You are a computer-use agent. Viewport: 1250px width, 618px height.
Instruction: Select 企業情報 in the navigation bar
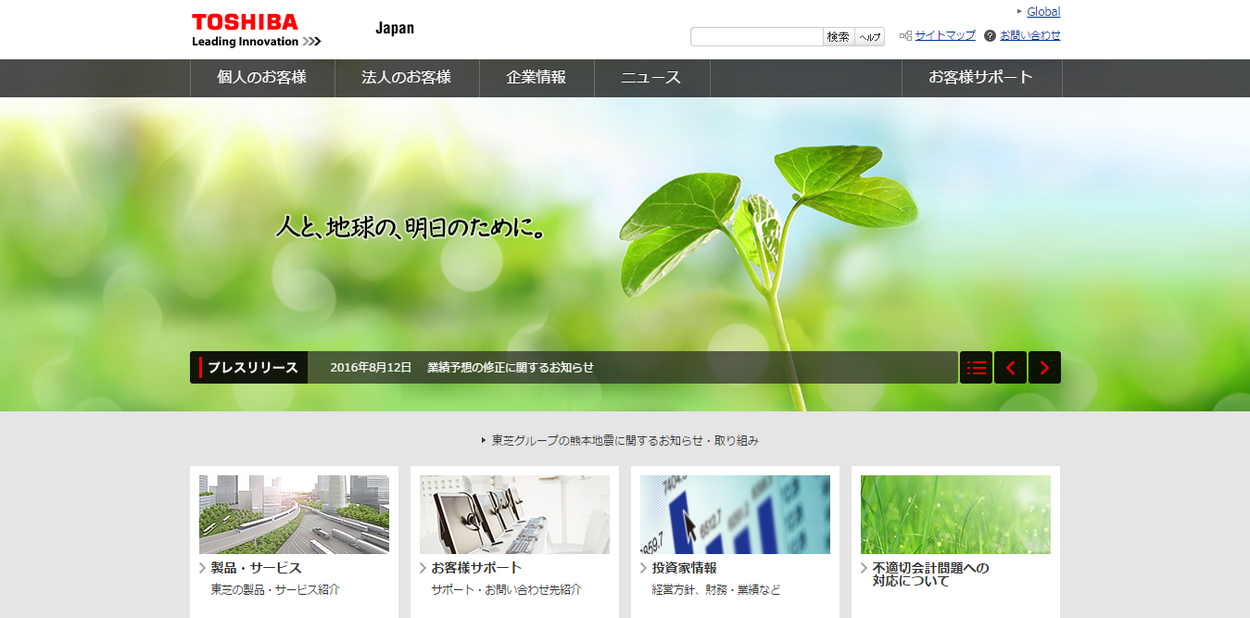click(x=536, y=78)
